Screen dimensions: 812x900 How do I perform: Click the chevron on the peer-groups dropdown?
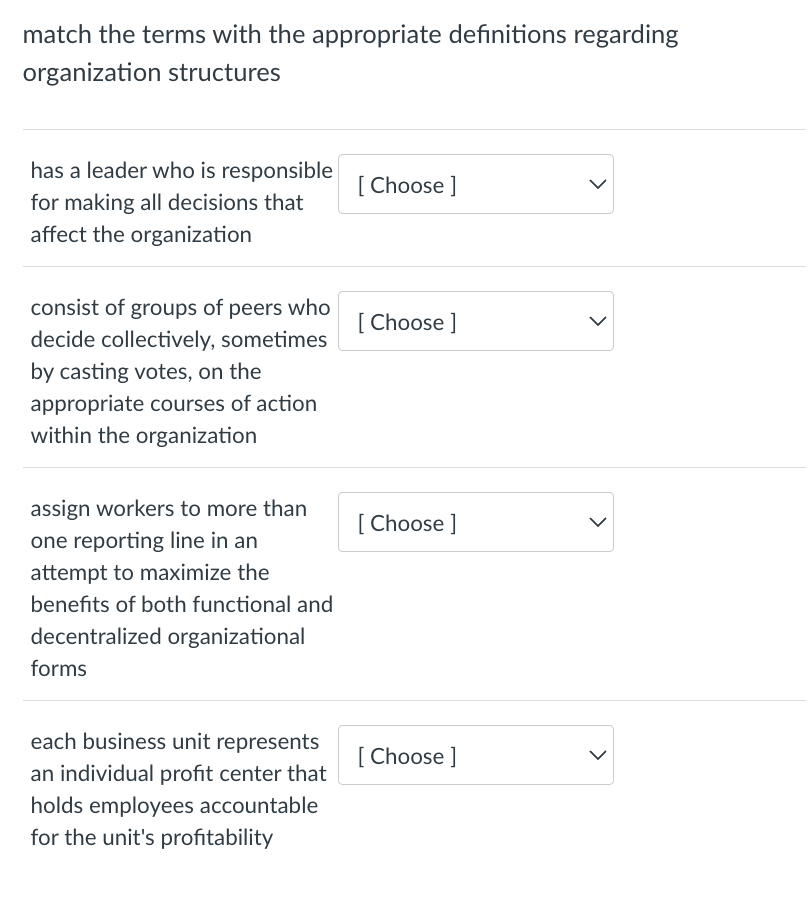pyautogui.click(x=596, y=320)
